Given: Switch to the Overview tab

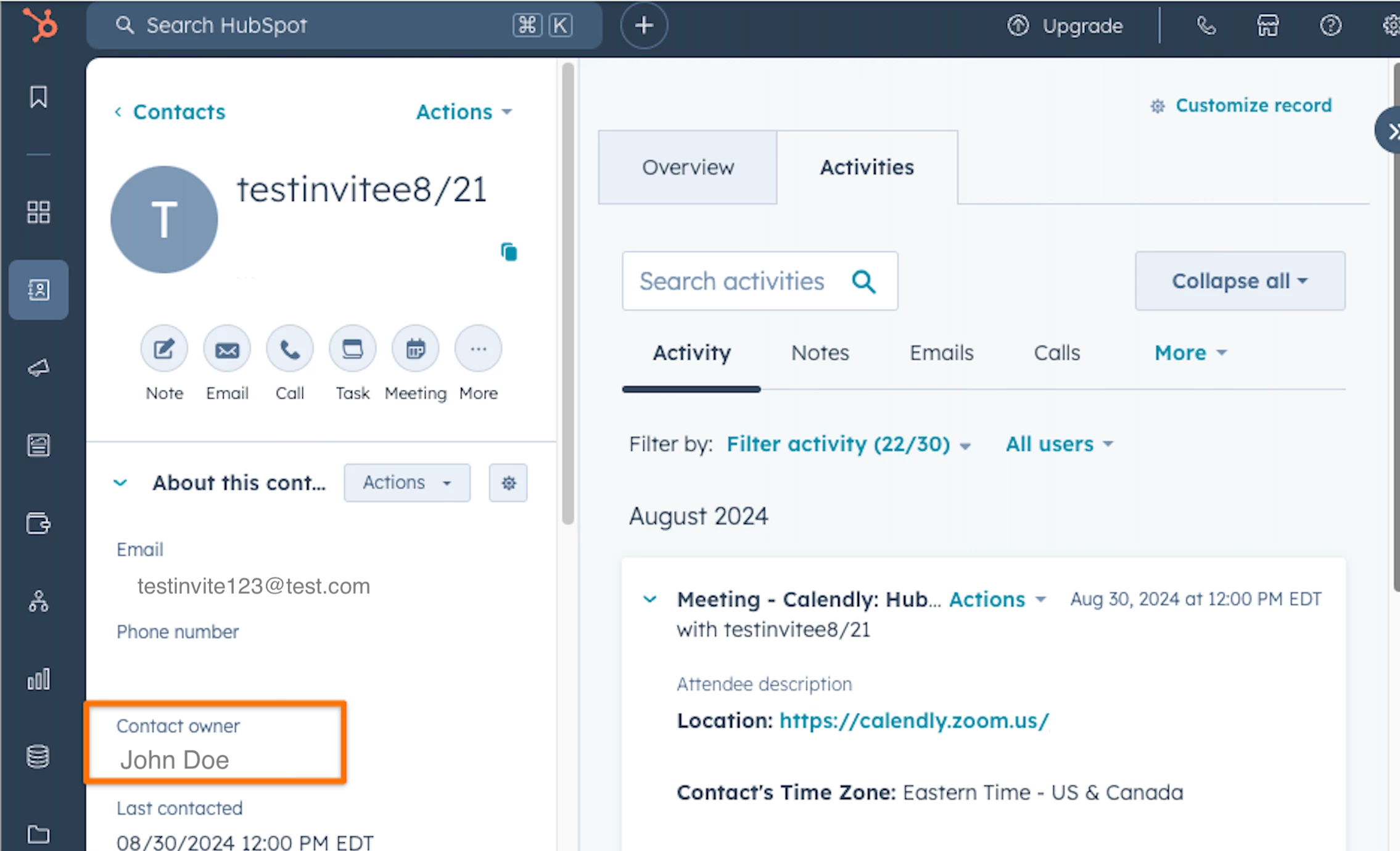Looking at the screenshot, I should [x=688, y=167].
